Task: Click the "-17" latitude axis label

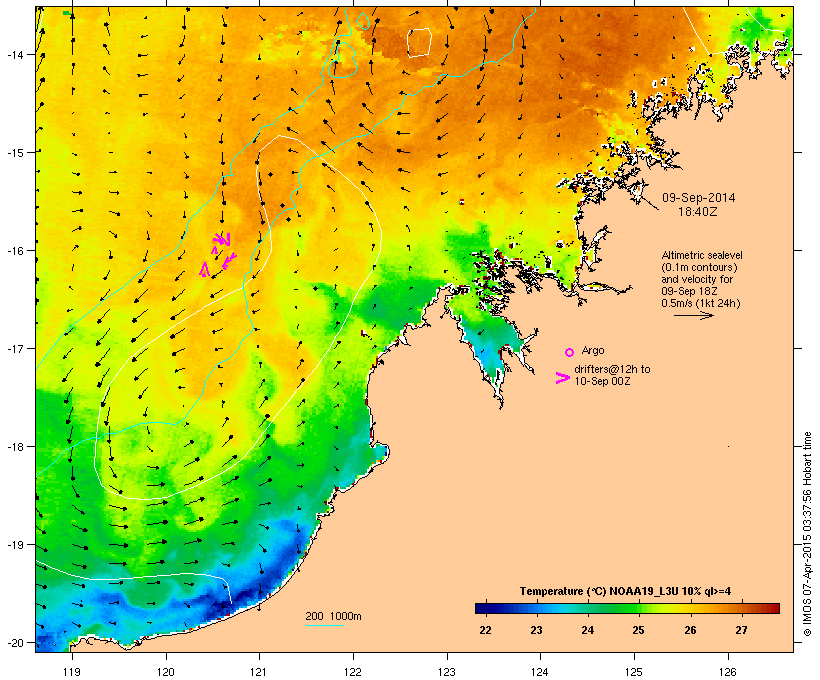Action: (14, 348)
